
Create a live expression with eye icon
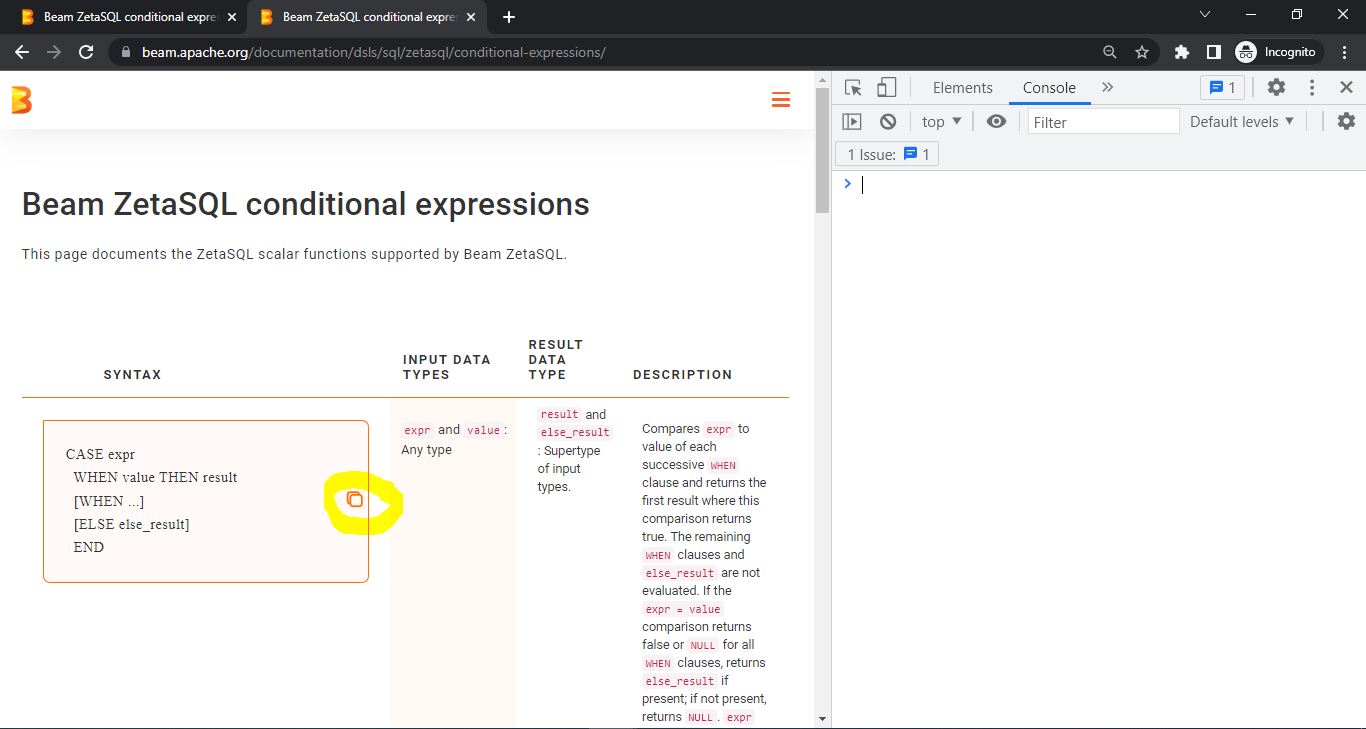pyautogui.click(x=996, y=122)
